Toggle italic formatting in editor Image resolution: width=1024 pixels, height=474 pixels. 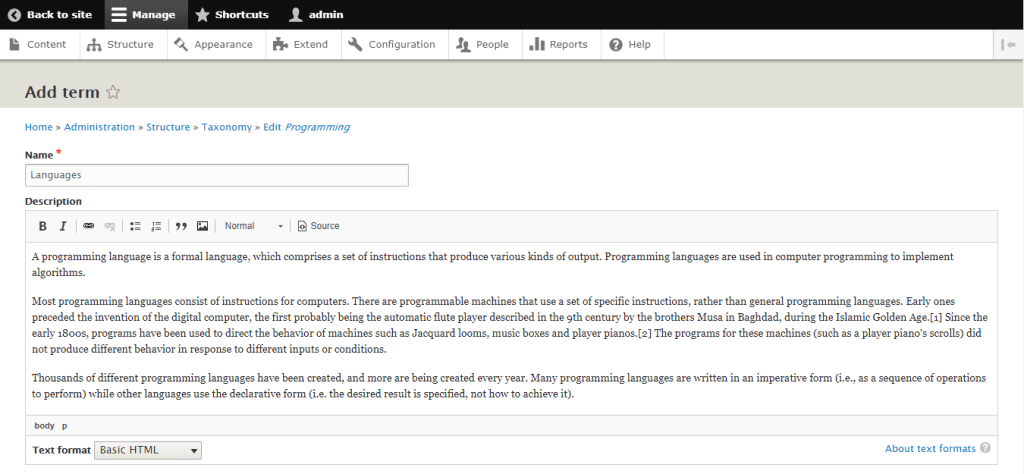pyautogui.click(x=63, y=226)
